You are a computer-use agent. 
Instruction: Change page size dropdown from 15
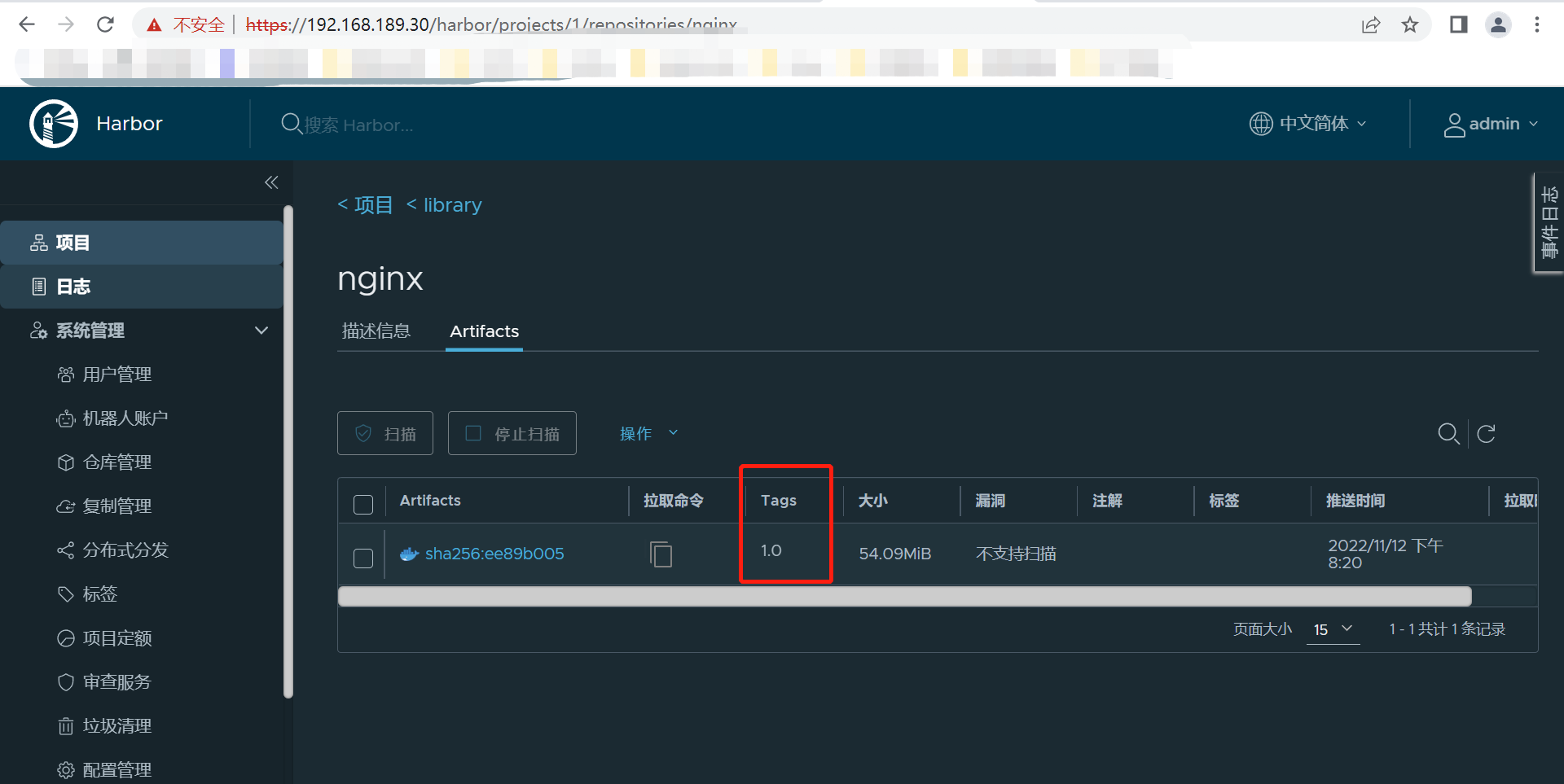(1333, 629)
